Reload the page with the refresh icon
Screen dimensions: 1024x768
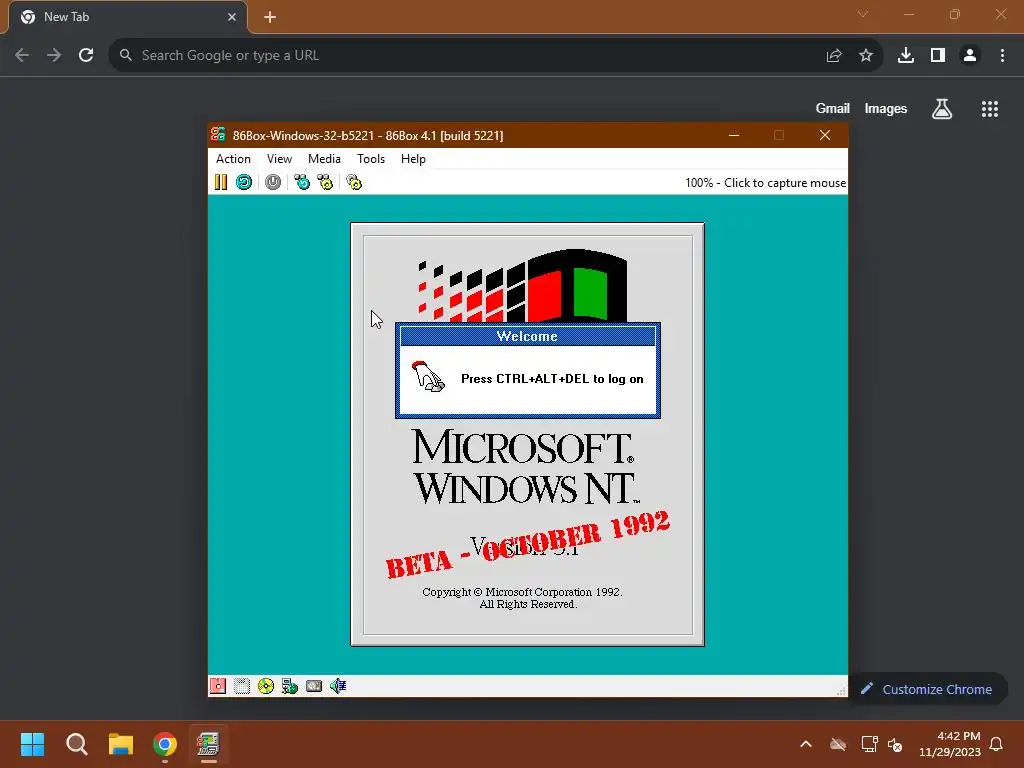86,56
